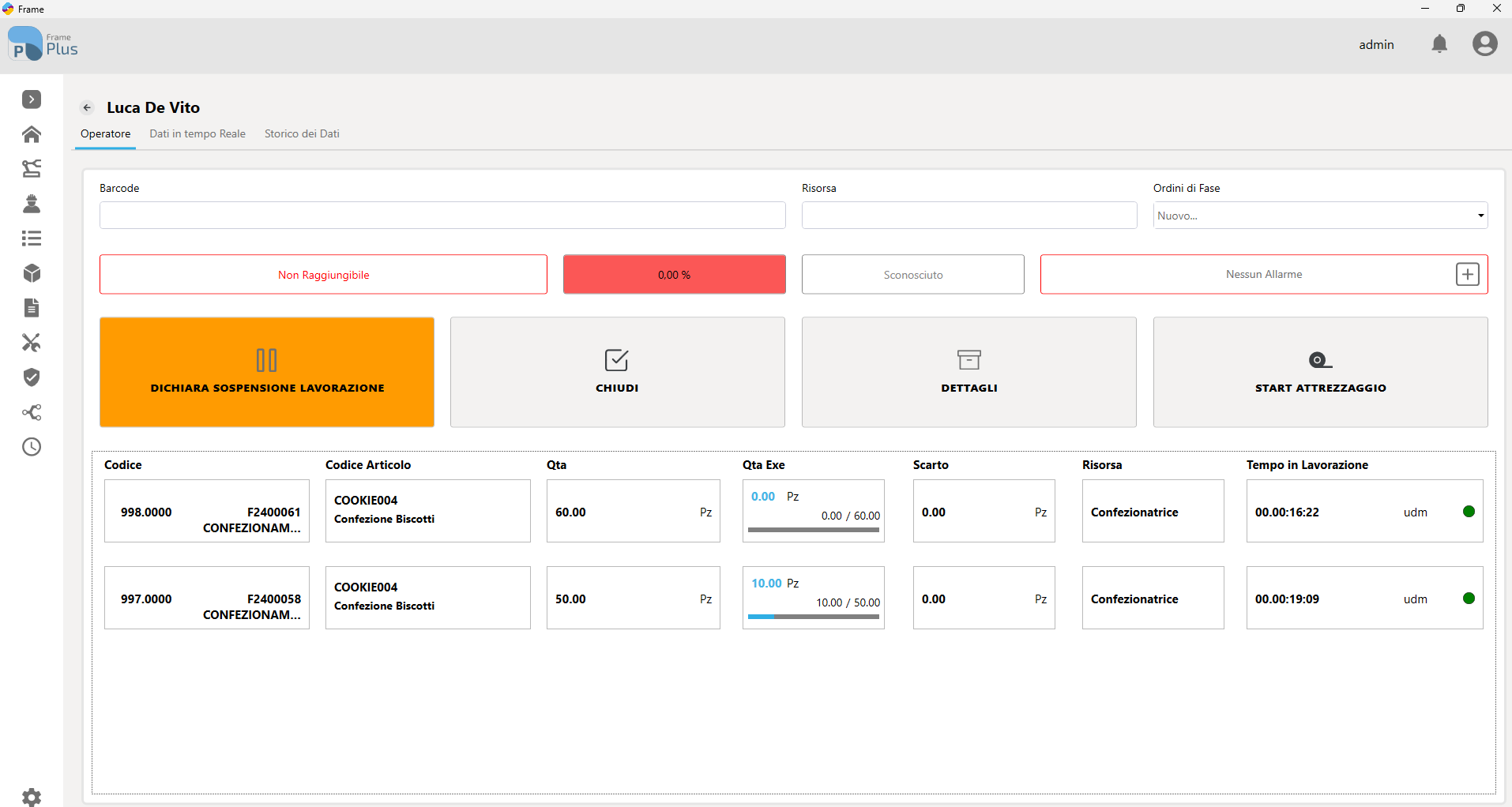This screenshot has width=1512, height=807.
Task: Add an alarm with the plus icon
Action: [1467, 274]
